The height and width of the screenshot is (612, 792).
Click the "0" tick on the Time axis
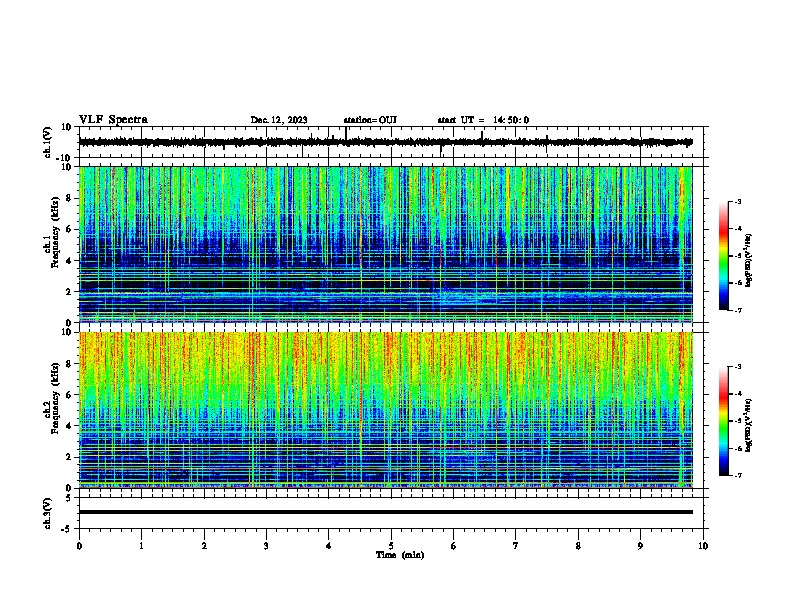(79, 546)
